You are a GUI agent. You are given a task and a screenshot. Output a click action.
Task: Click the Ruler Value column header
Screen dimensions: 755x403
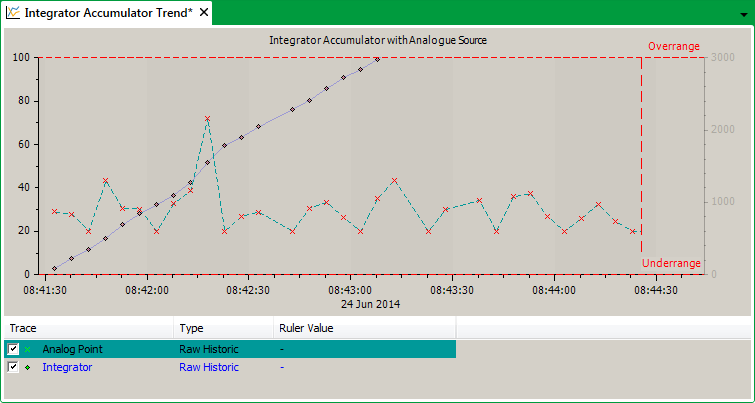[305, 328]
